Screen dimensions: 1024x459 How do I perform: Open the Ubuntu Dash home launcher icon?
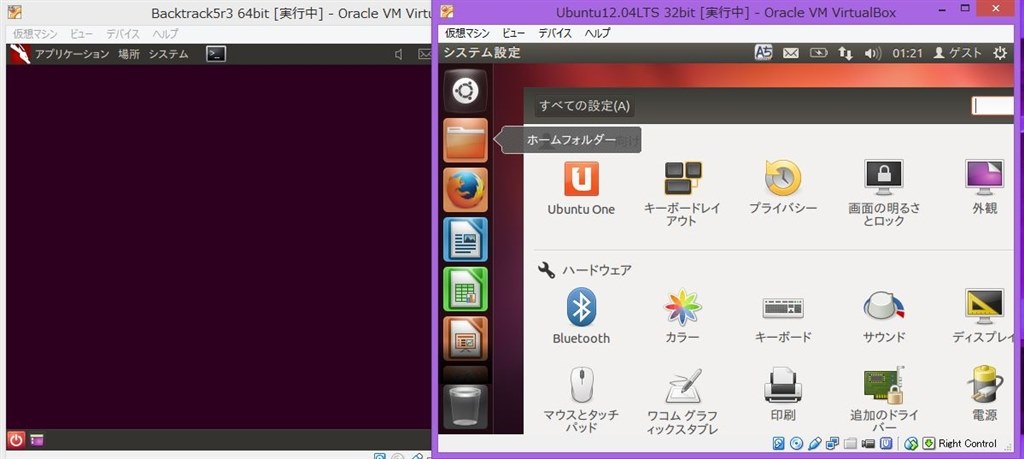(466, 91)
